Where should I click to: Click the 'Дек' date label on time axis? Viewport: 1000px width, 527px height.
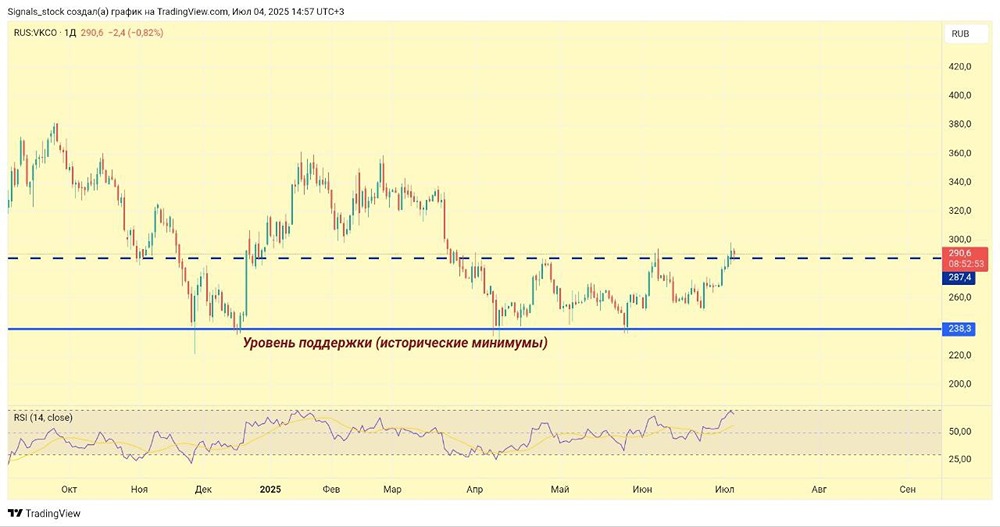(x=203, y=489)
